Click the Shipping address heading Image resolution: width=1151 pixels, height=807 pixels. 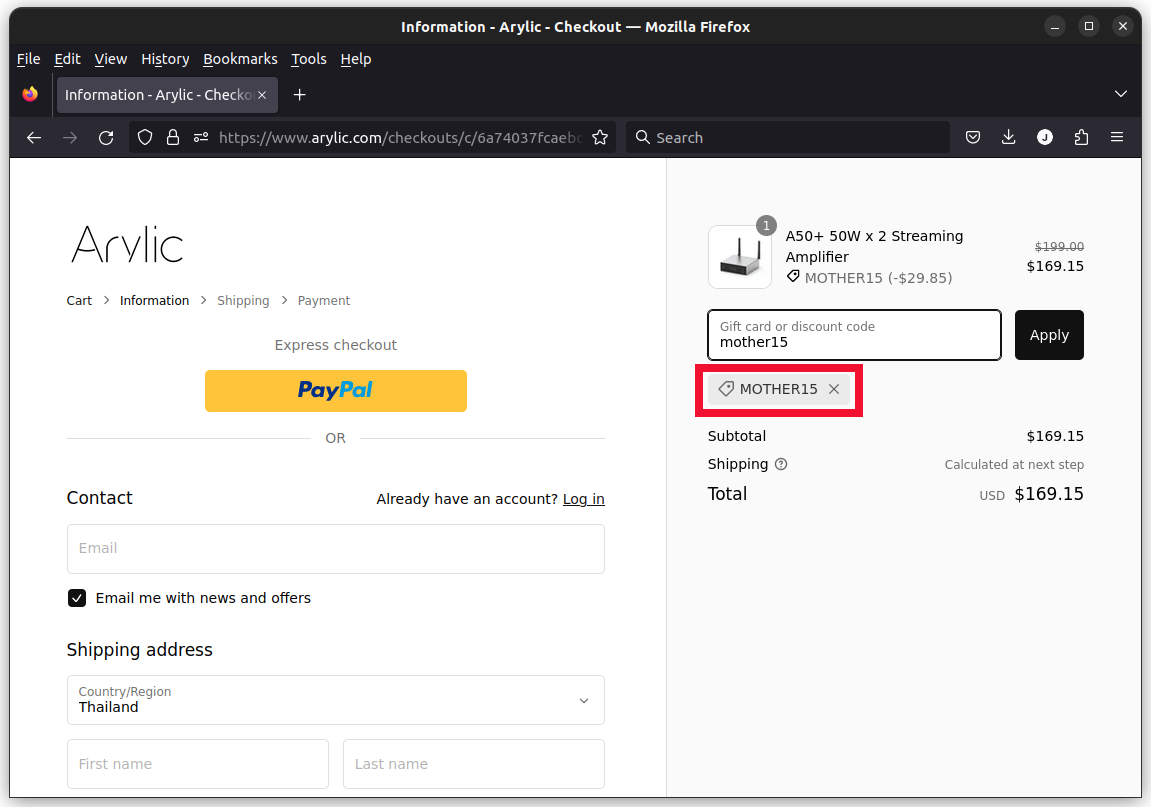(x=139, y=650)
